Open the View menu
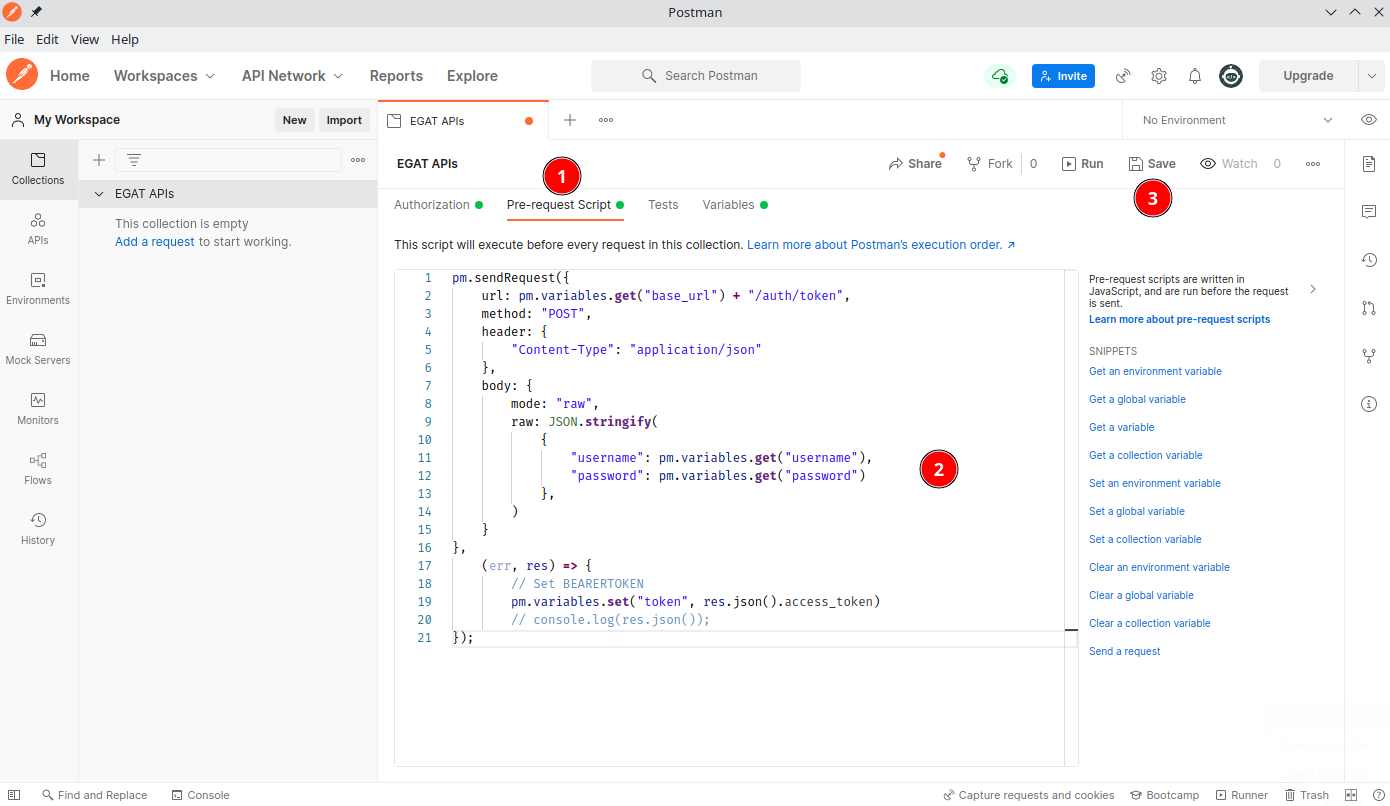1390x806 pixels. 85,40
